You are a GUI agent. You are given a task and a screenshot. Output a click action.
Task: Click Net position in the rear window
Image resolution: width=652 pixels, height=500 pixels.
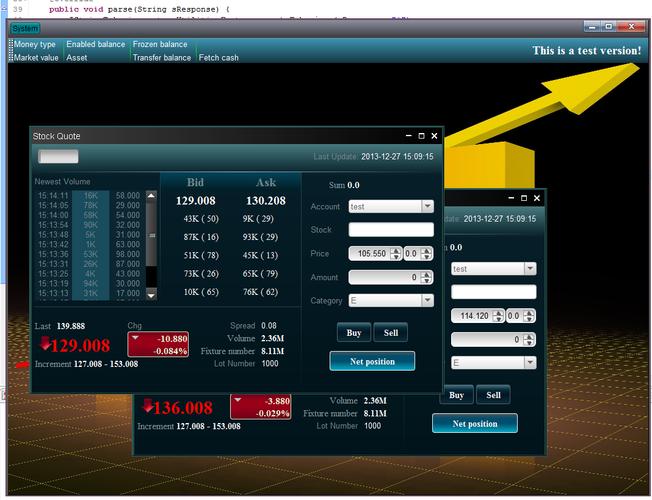point(474,423)
